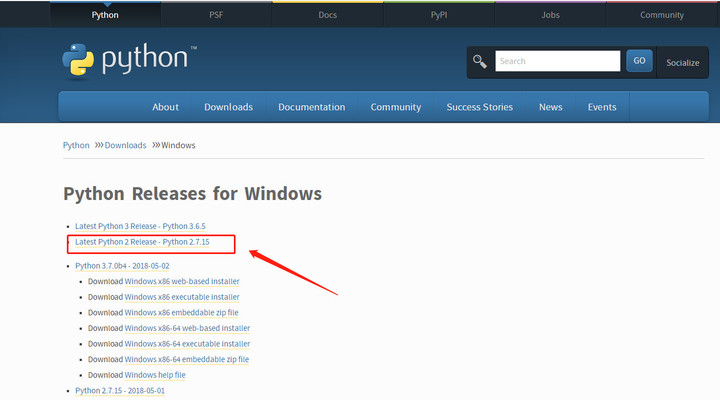Click the Windows breadcrumb text

click(x=178, y=145)
